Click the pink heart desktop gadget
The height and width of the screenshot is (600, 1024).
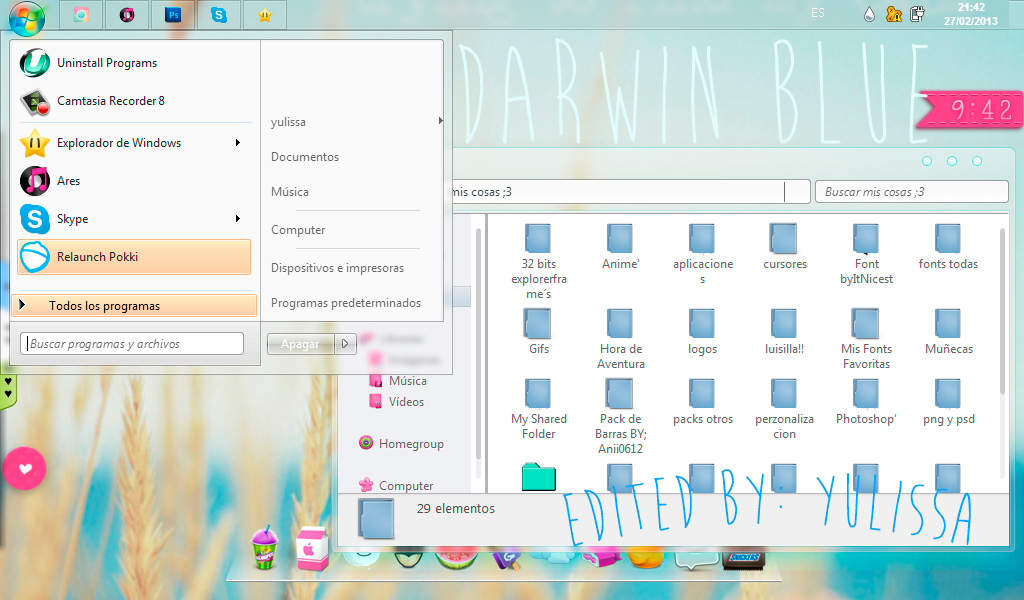pos(25,468)
